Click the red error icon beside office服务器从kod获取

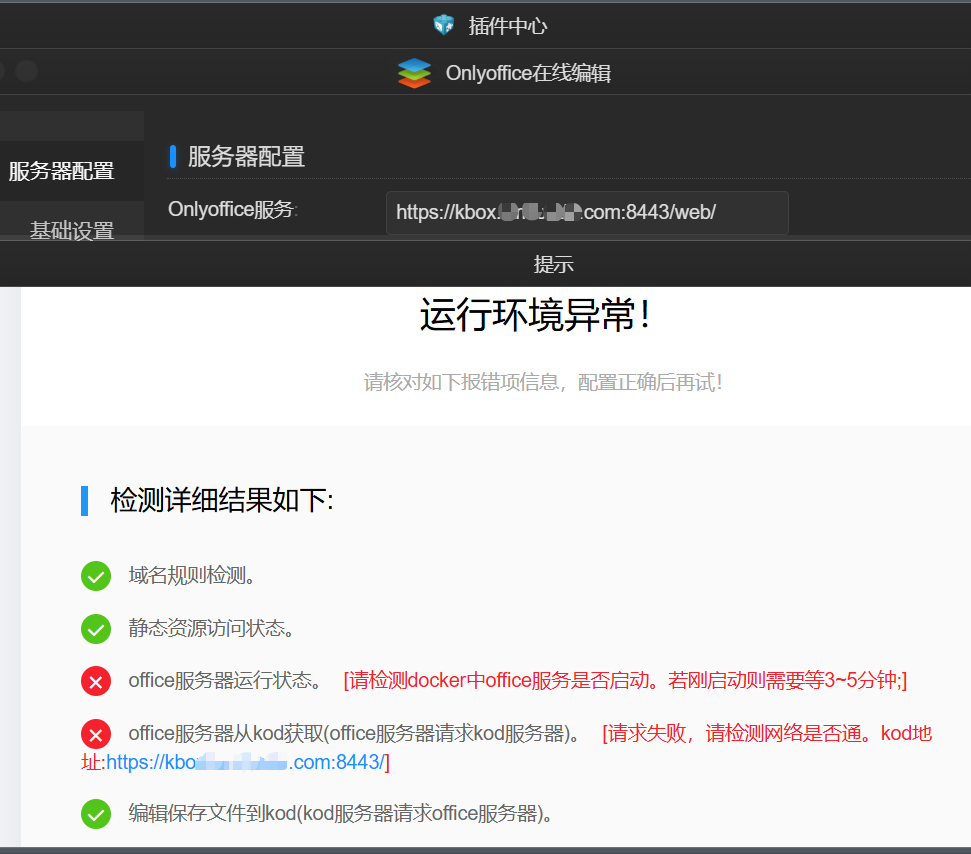(96, 734)
